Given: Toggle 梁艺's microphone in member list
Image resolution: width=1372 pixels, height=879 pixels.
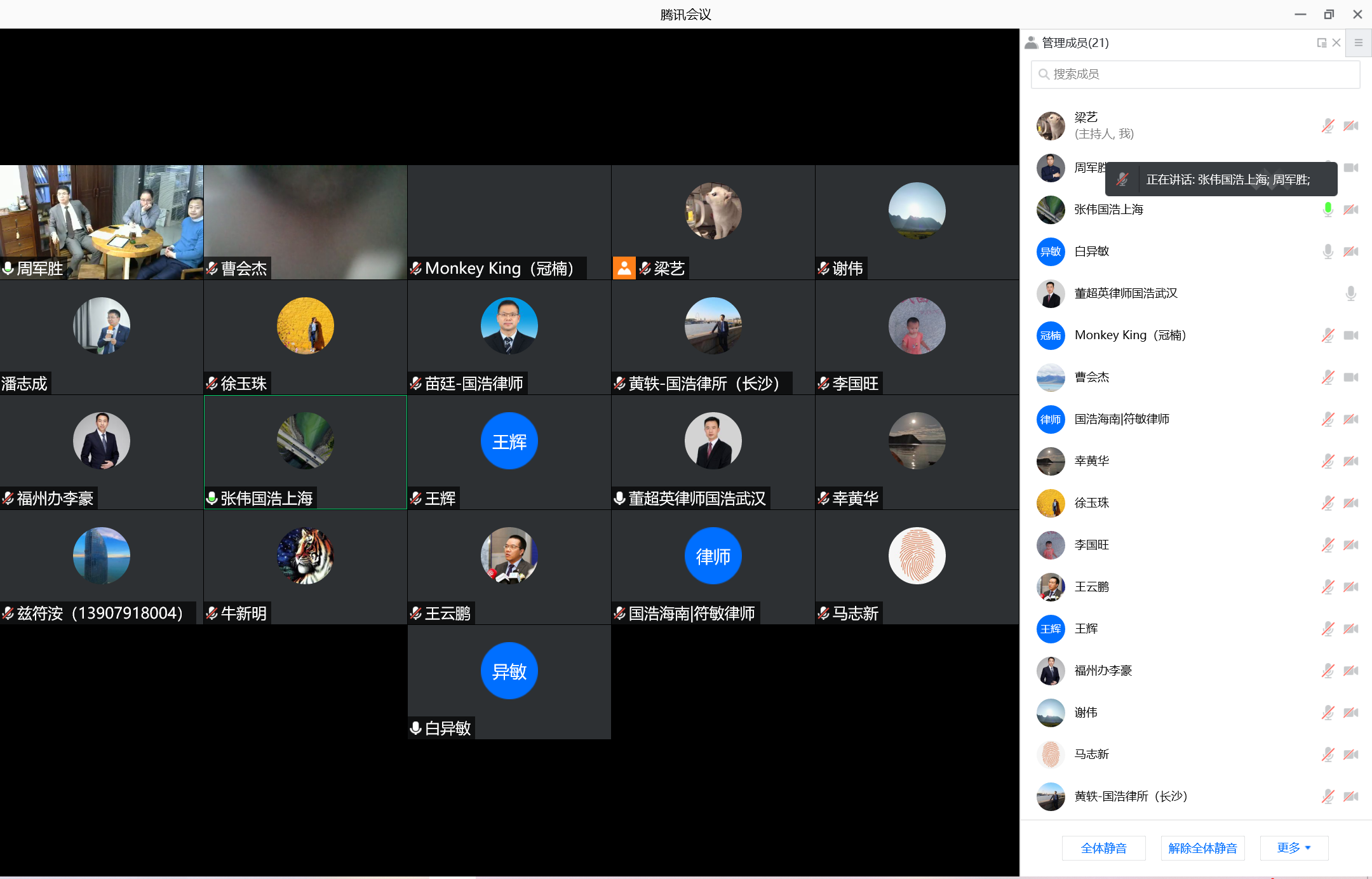Looking at the screenshot, I should (x=1328, y=126).
